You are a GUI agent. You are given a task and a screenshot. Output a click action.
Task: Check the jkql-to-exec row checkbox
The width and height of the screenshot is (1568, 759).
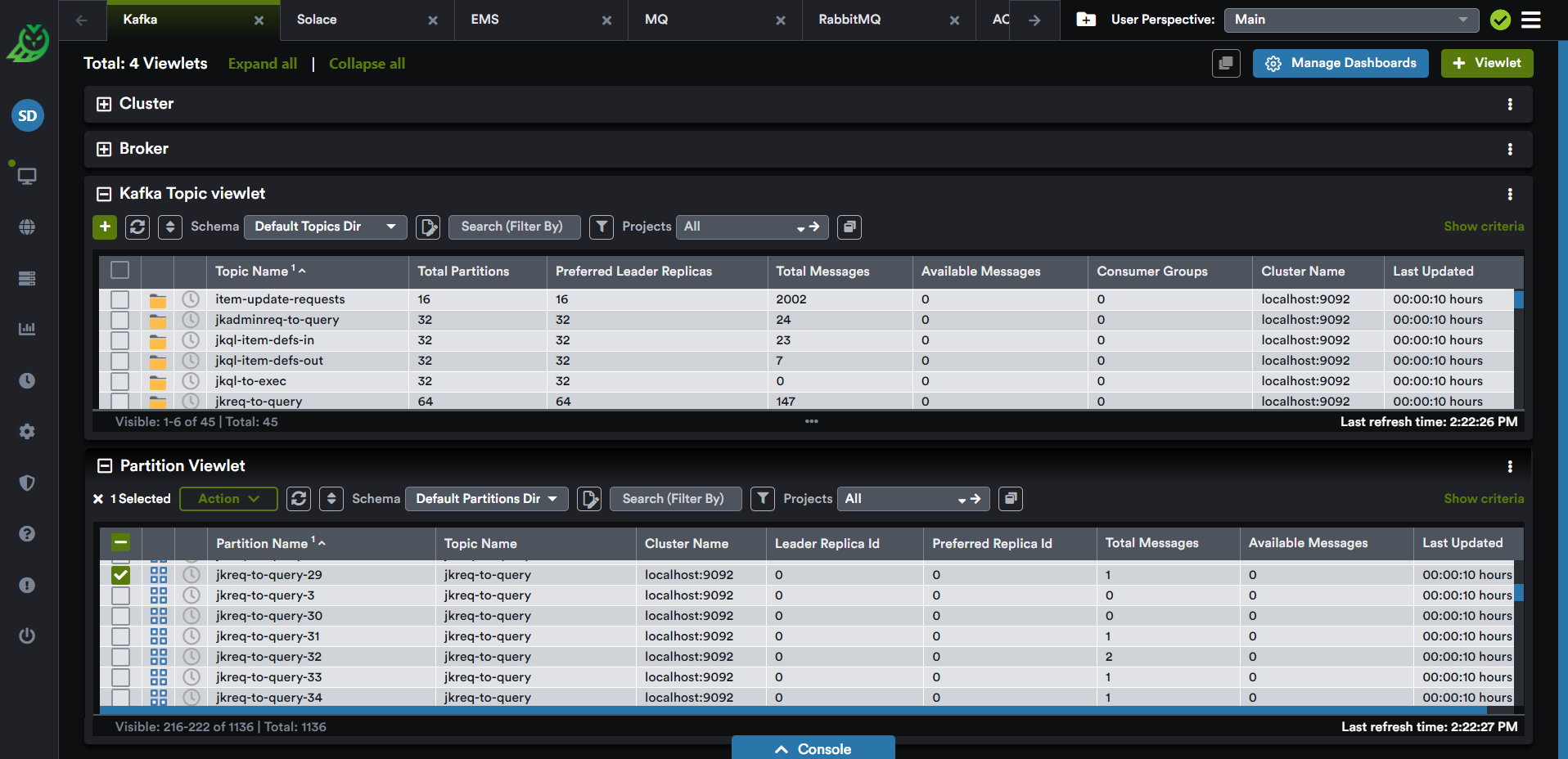[120, 381]
